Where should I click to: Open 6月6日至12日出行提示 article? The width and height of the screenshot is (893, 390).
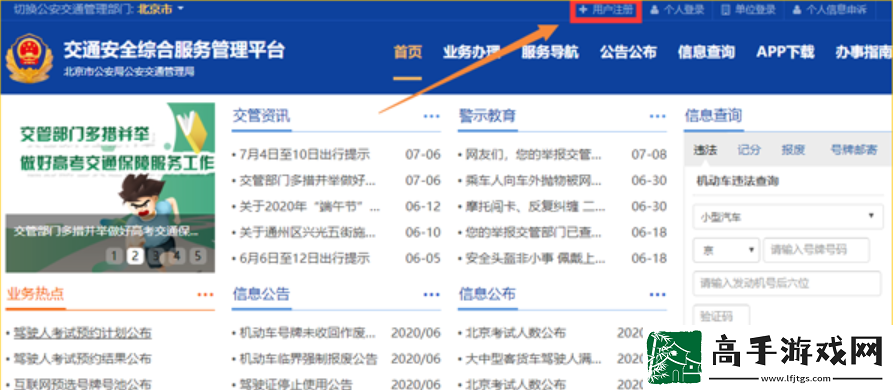coord(304,258)
